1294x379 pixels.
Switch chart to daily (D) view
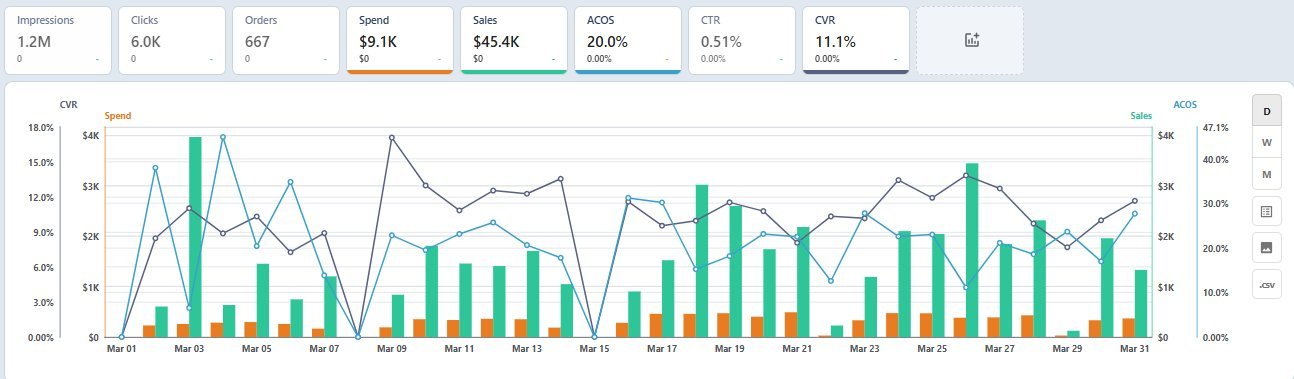[1266, 110]
